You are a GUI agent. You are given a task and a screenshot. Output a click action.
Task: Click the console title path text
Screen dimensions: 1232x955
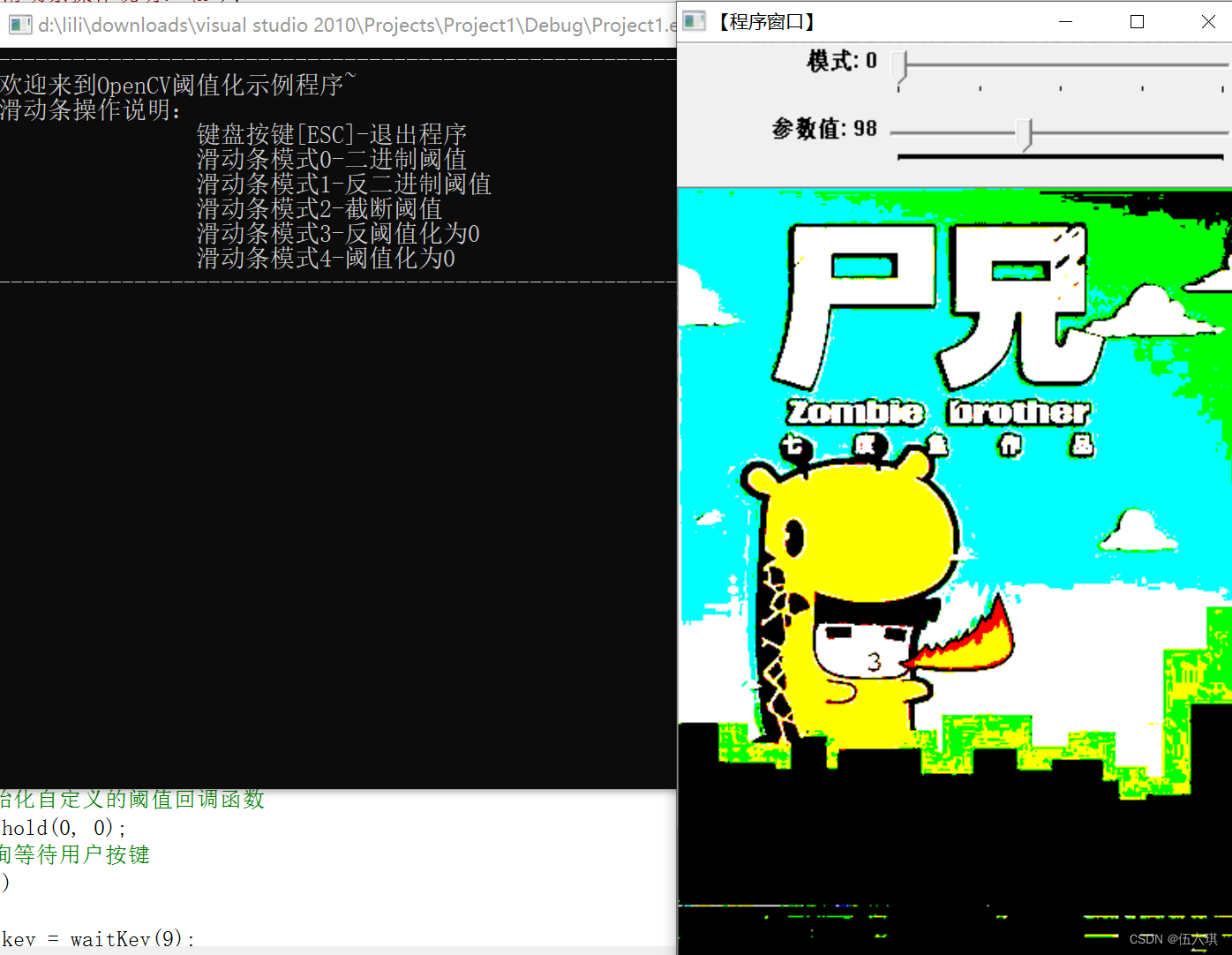click(357, 25)
